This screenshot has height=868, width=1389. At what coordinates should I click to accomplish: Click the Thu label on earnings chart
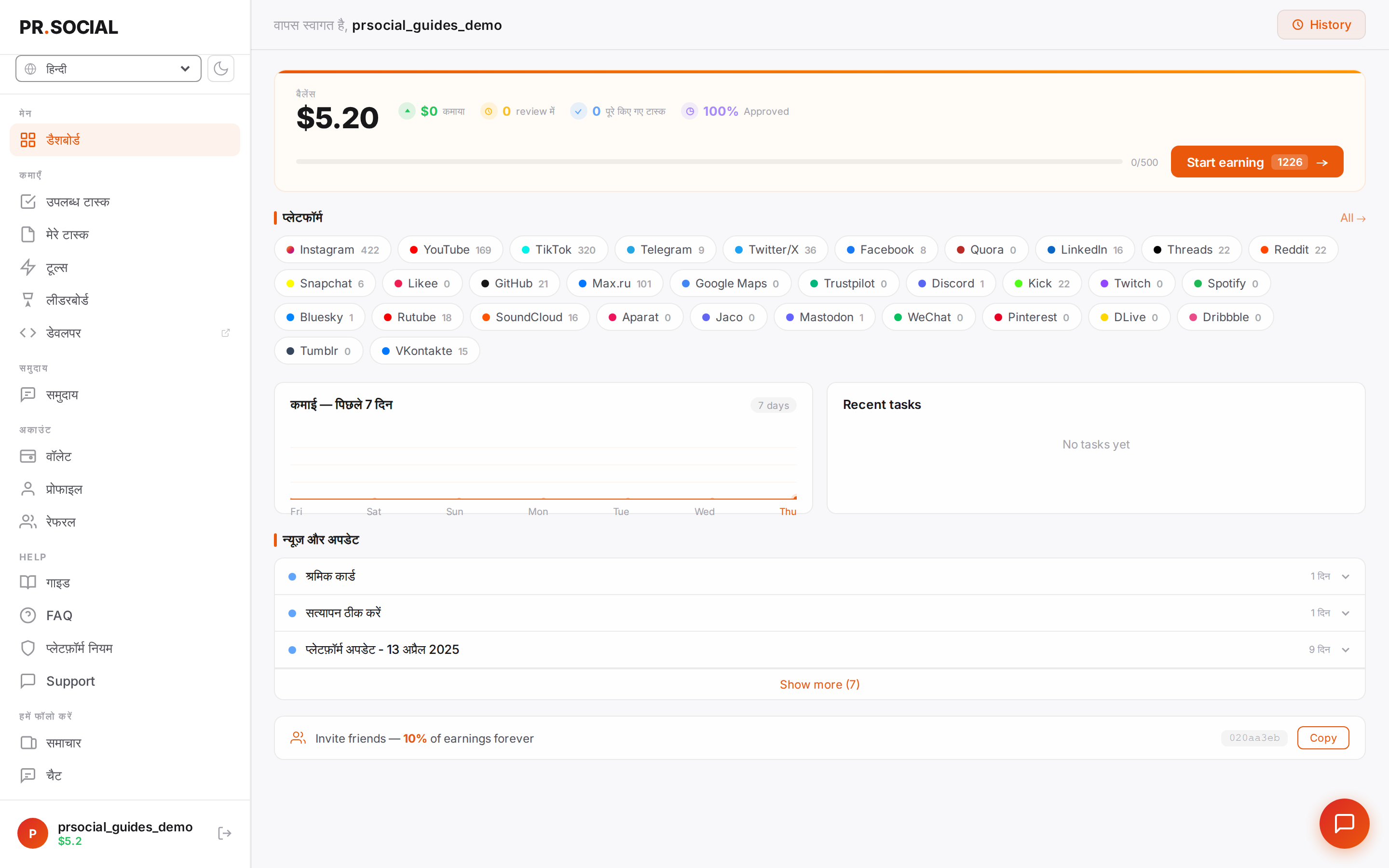788,512
